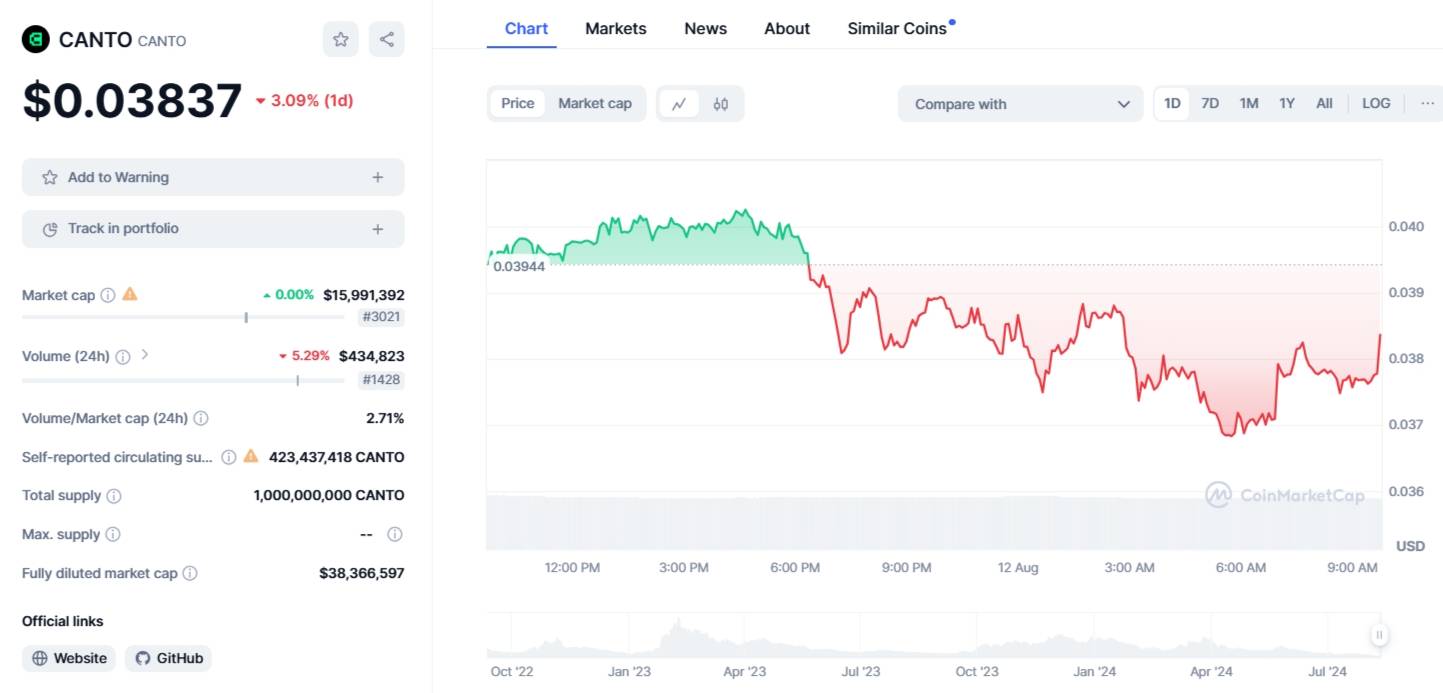Open Self-reported circulating supply info icon

(228, 457)
